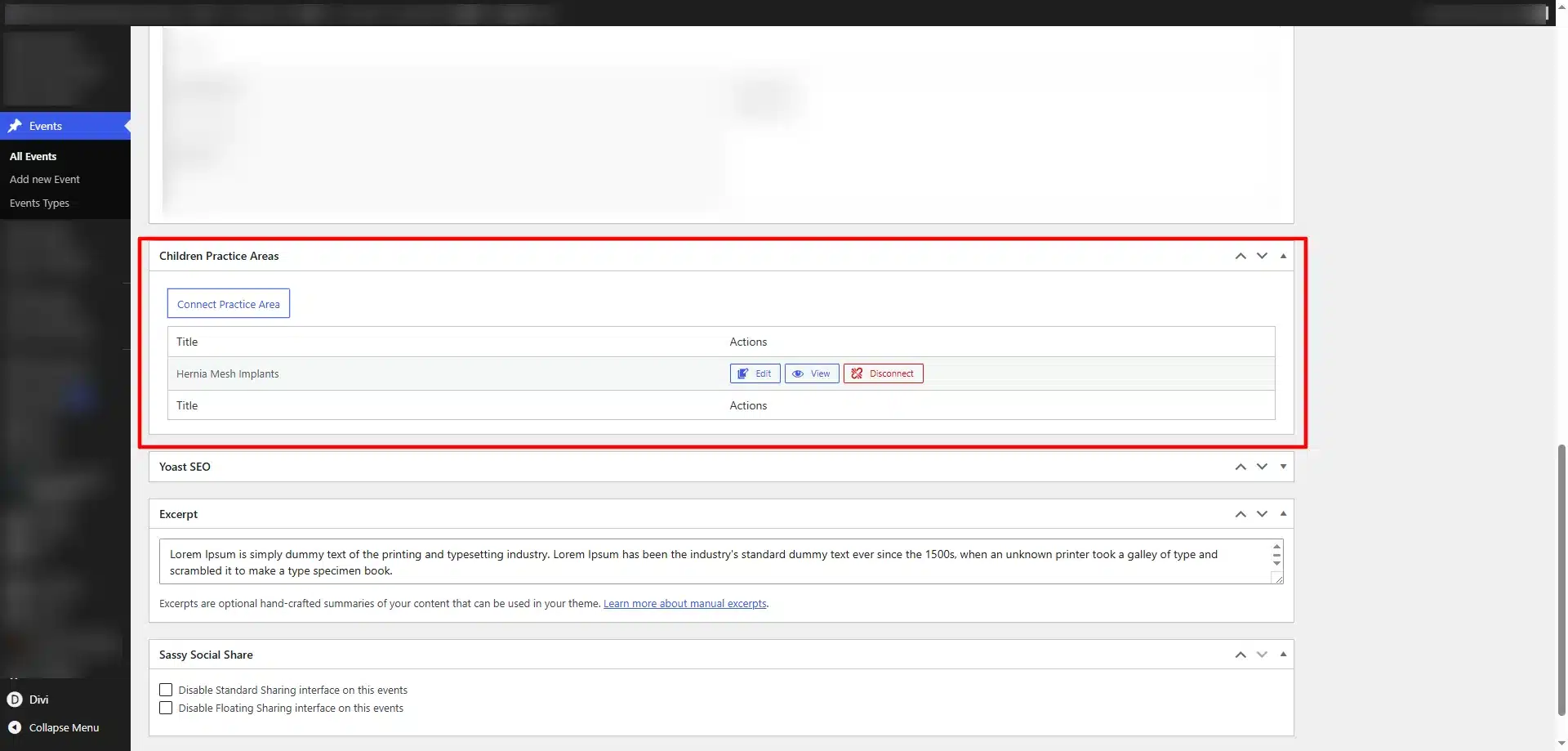Collapse the Excerpt panel
This screenshot has width=1568, height=751.
pos(1283,514)
